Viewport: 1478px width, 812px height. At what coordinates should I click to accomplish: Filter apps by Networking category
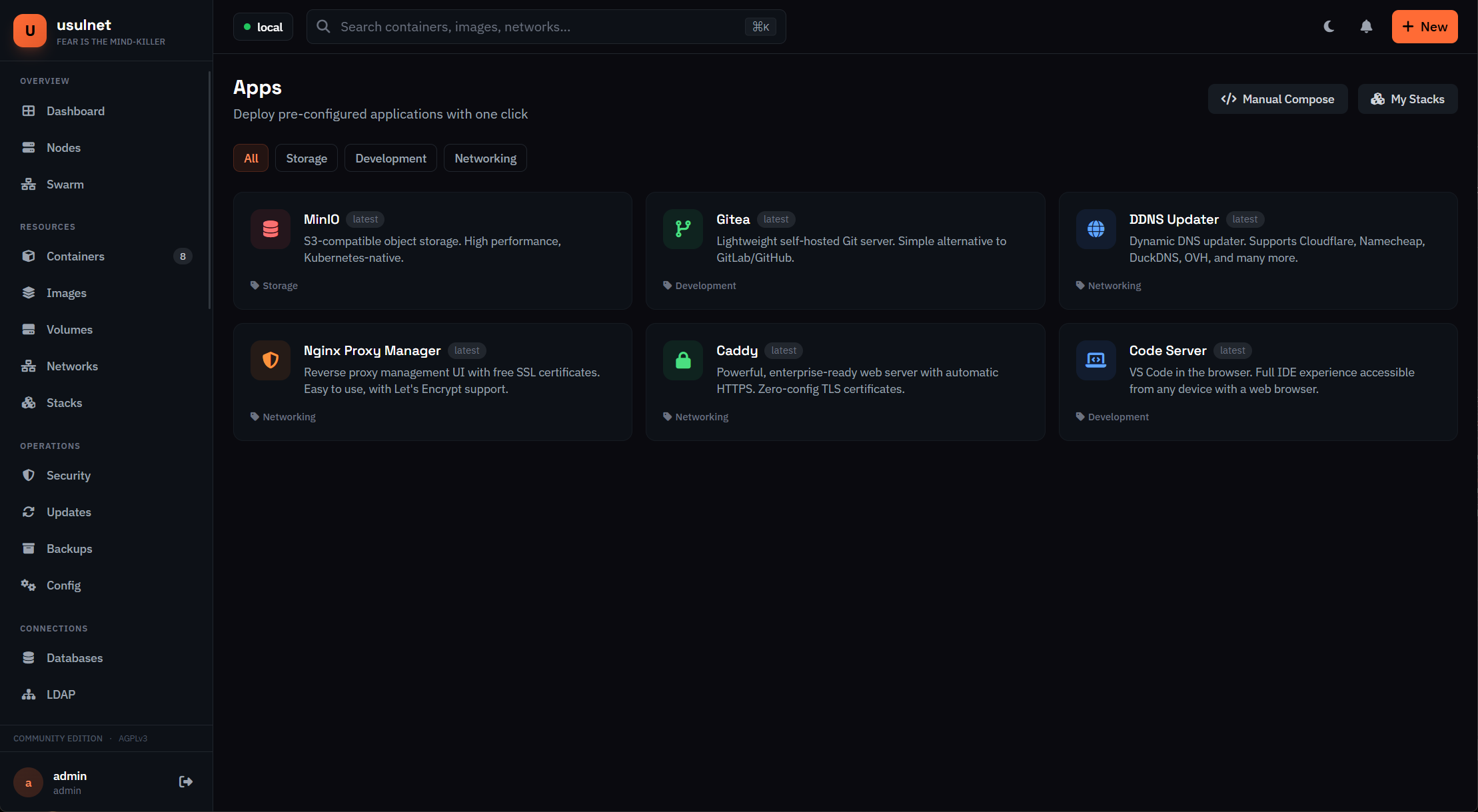coord(485,158)
